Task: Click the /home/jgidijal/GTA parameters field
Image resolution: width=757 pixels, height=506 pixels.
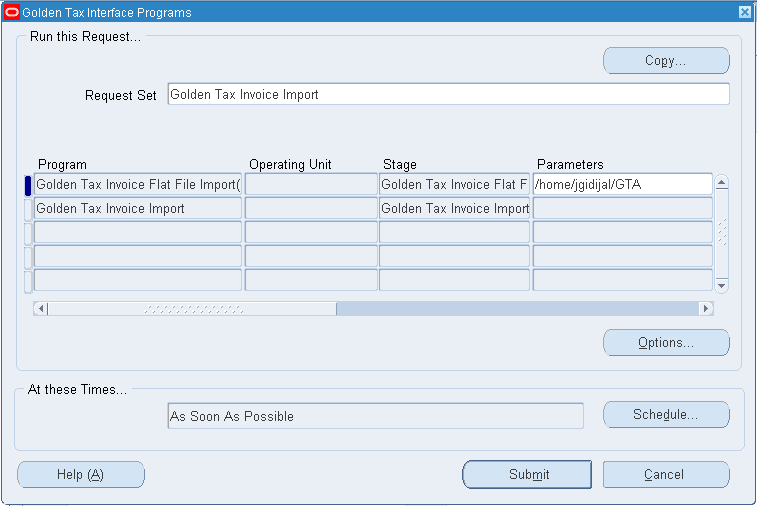Action: (623, 184)
